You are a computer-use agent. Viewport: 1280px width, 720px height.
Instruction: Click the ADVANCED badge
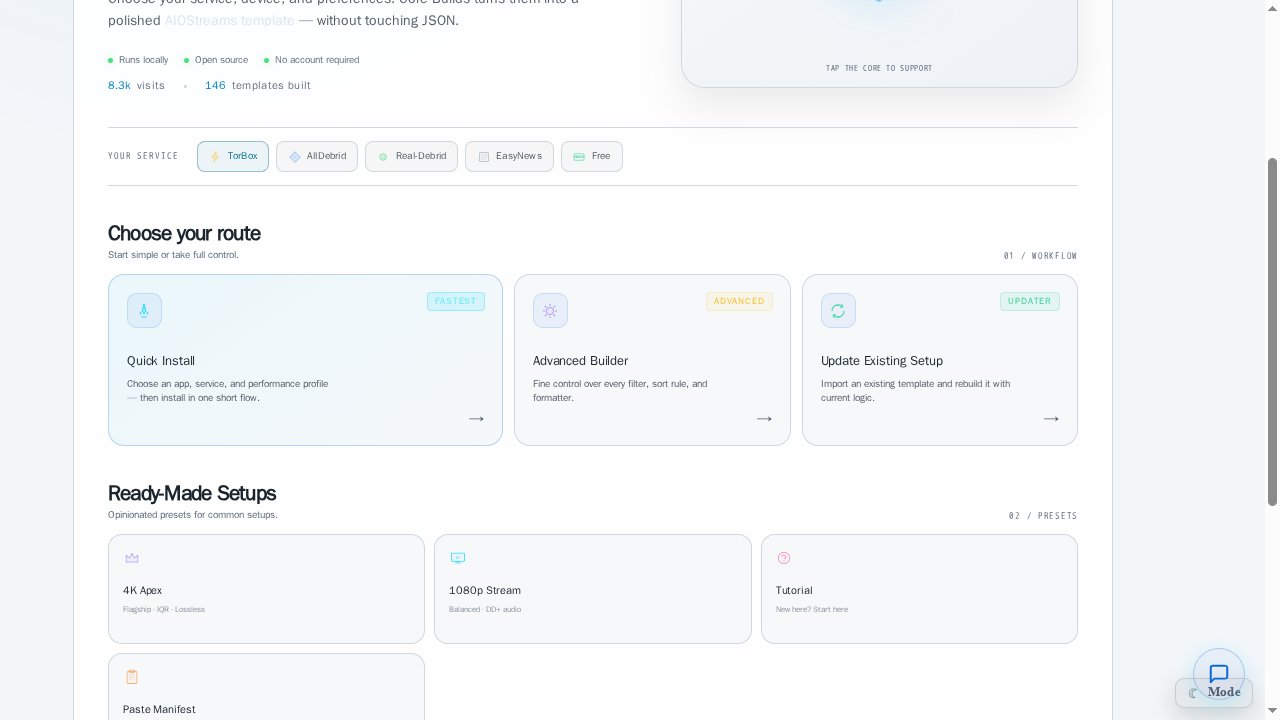(x=739, y=301)
